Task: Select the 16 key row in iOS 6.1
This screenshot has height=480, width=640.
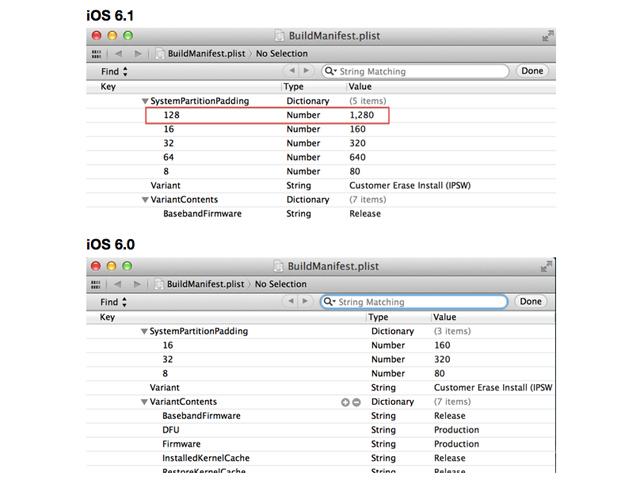Action: click(321, 129)
